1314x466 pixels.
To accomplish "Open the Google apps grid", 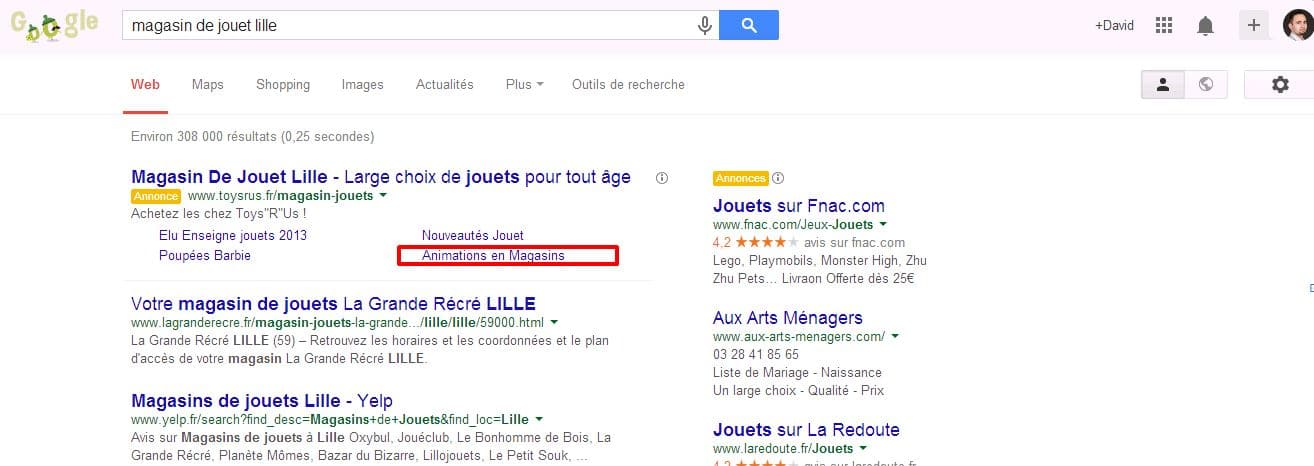I will click(1163, 25).
